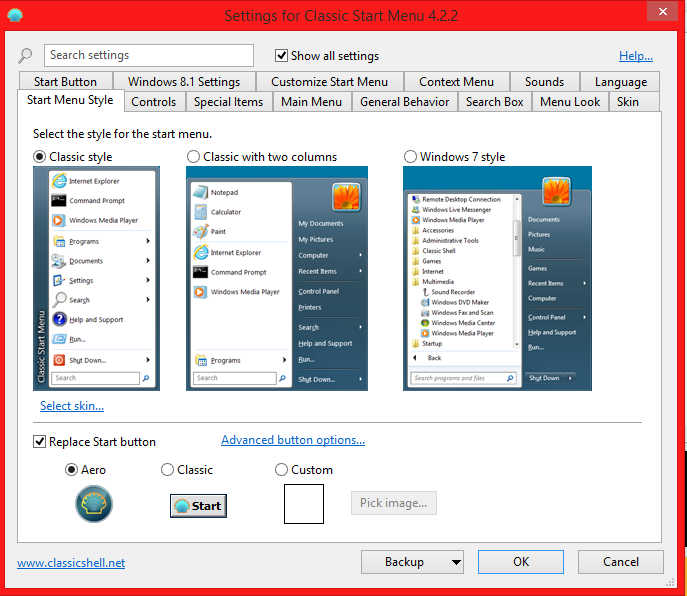The image size is (687, 596).
Task: Click the Aero seashell start button image
Action: [94, 504]
